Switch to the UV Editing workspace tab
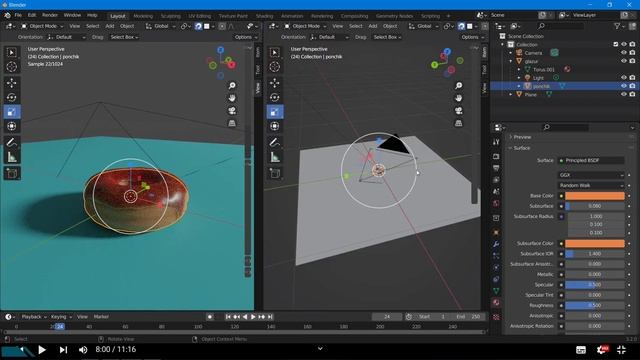Image resolution: width=640 pixels, height=360 pixels. point(200,16)
